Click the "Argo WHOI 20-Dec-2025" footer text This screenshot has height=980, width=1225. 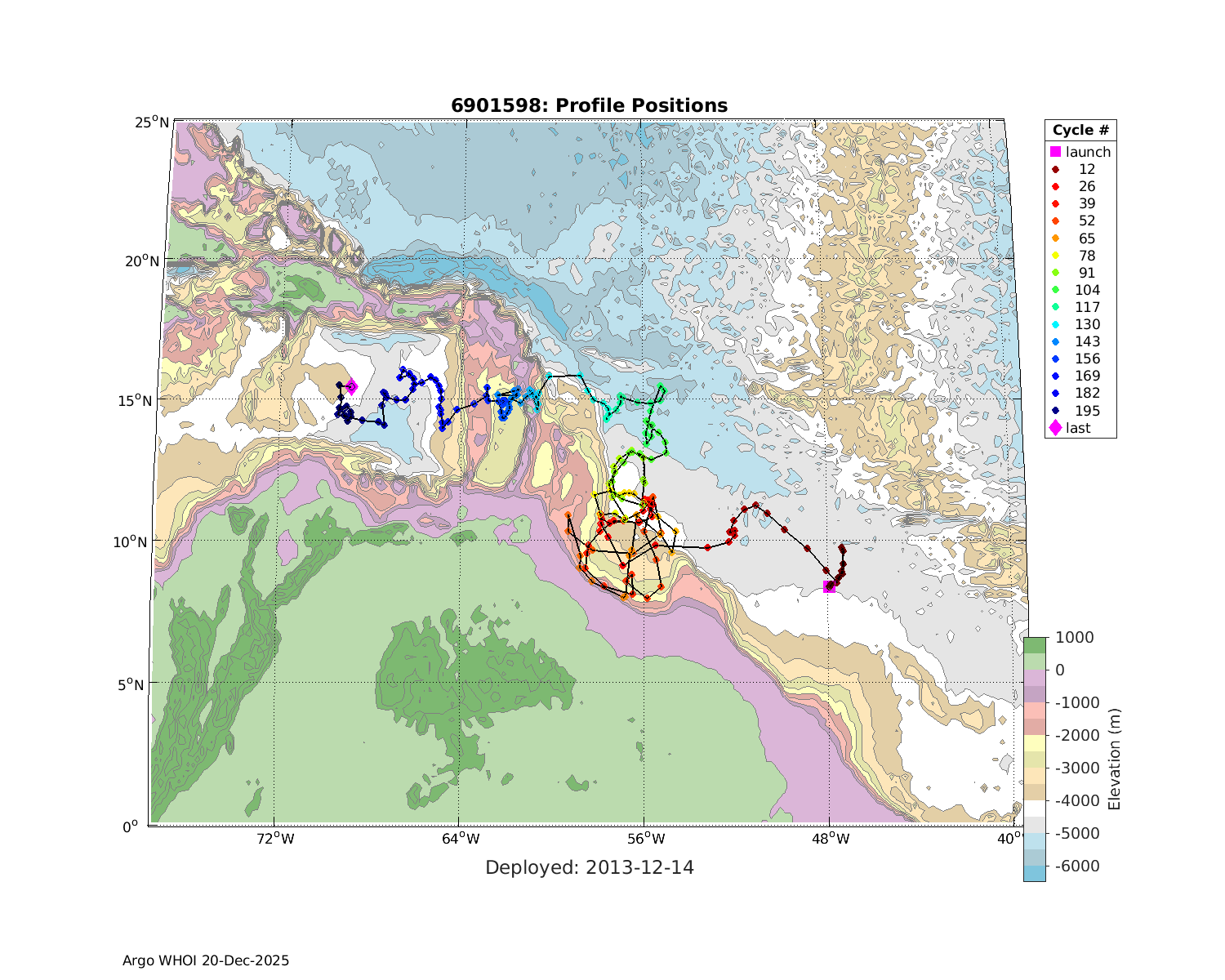(x=206, y=960)
